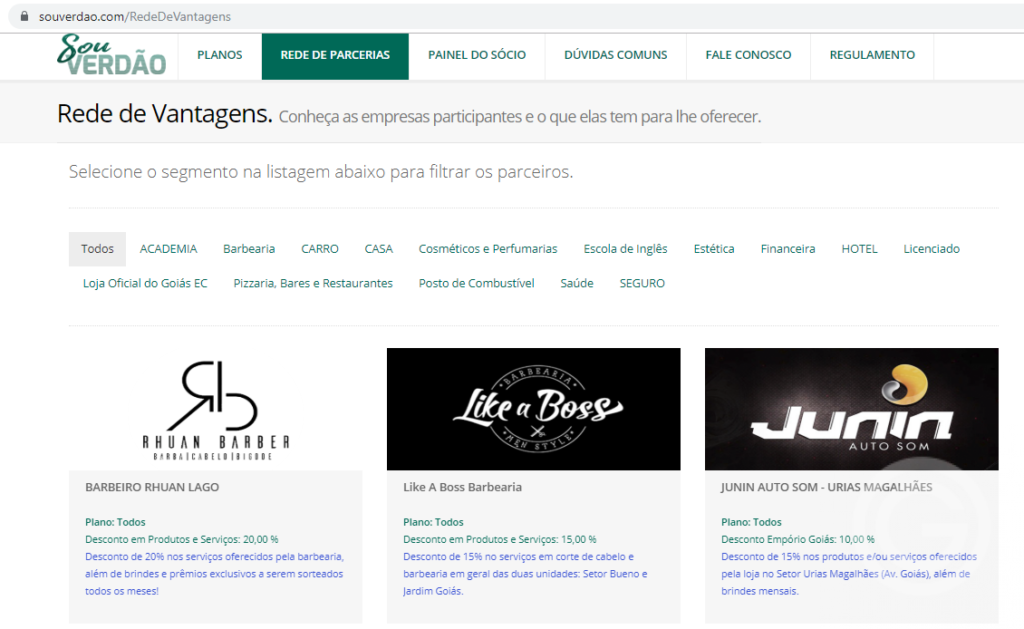Click the padlock icon in address bar
Screen dimensions: 1024x629
coord(24,16)
